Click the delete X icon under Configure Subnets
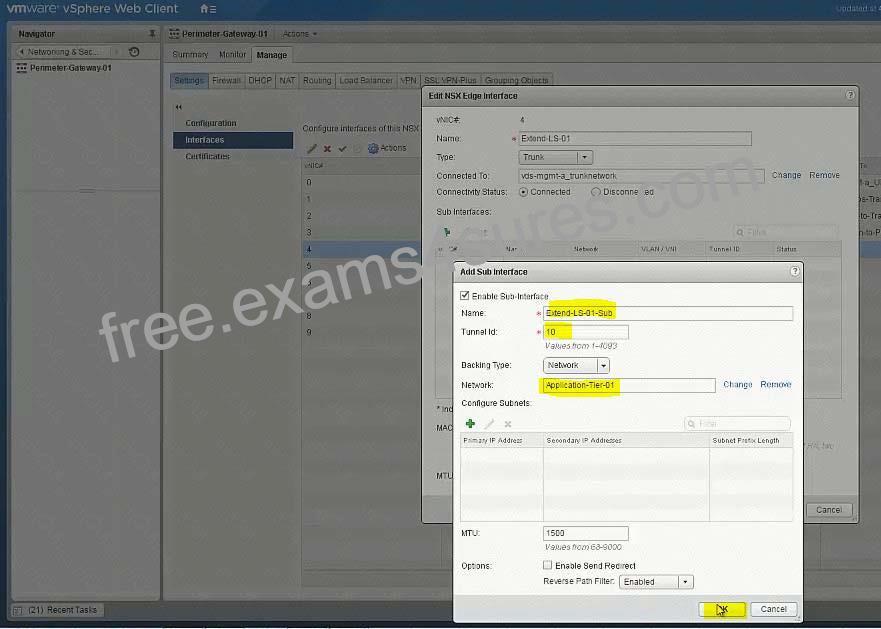This screenshot has height=629, width=881. [x=508, y=424]
